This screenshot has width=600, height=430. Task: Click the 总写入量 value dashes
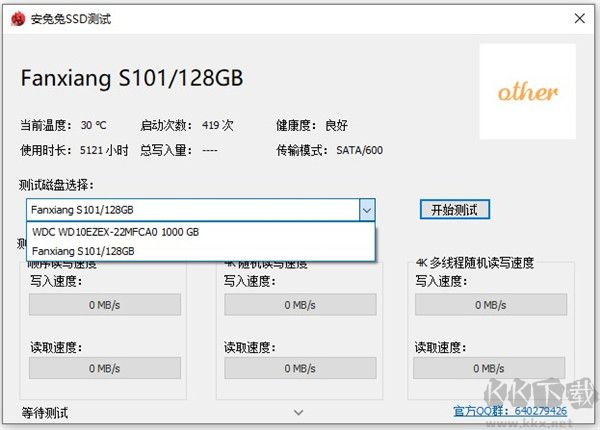click(210, 150)
